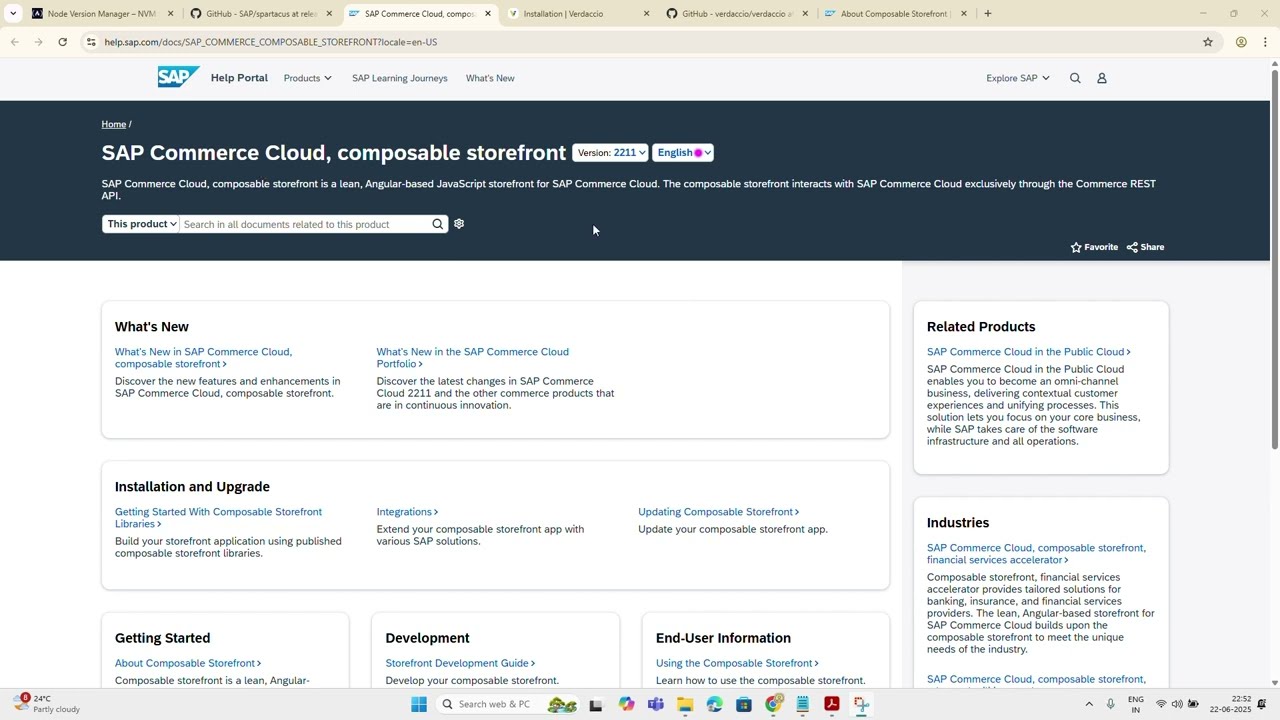Click the search submit magnifier icon
The image size is (1280, 720).
437,224
